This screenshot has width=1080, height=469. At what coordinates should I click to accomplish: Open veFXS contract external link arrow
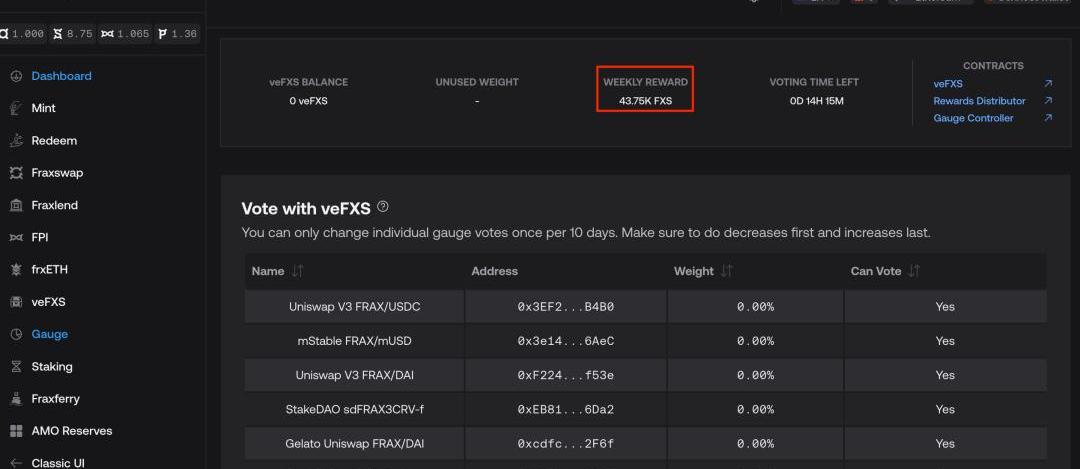click(1048, 84)
